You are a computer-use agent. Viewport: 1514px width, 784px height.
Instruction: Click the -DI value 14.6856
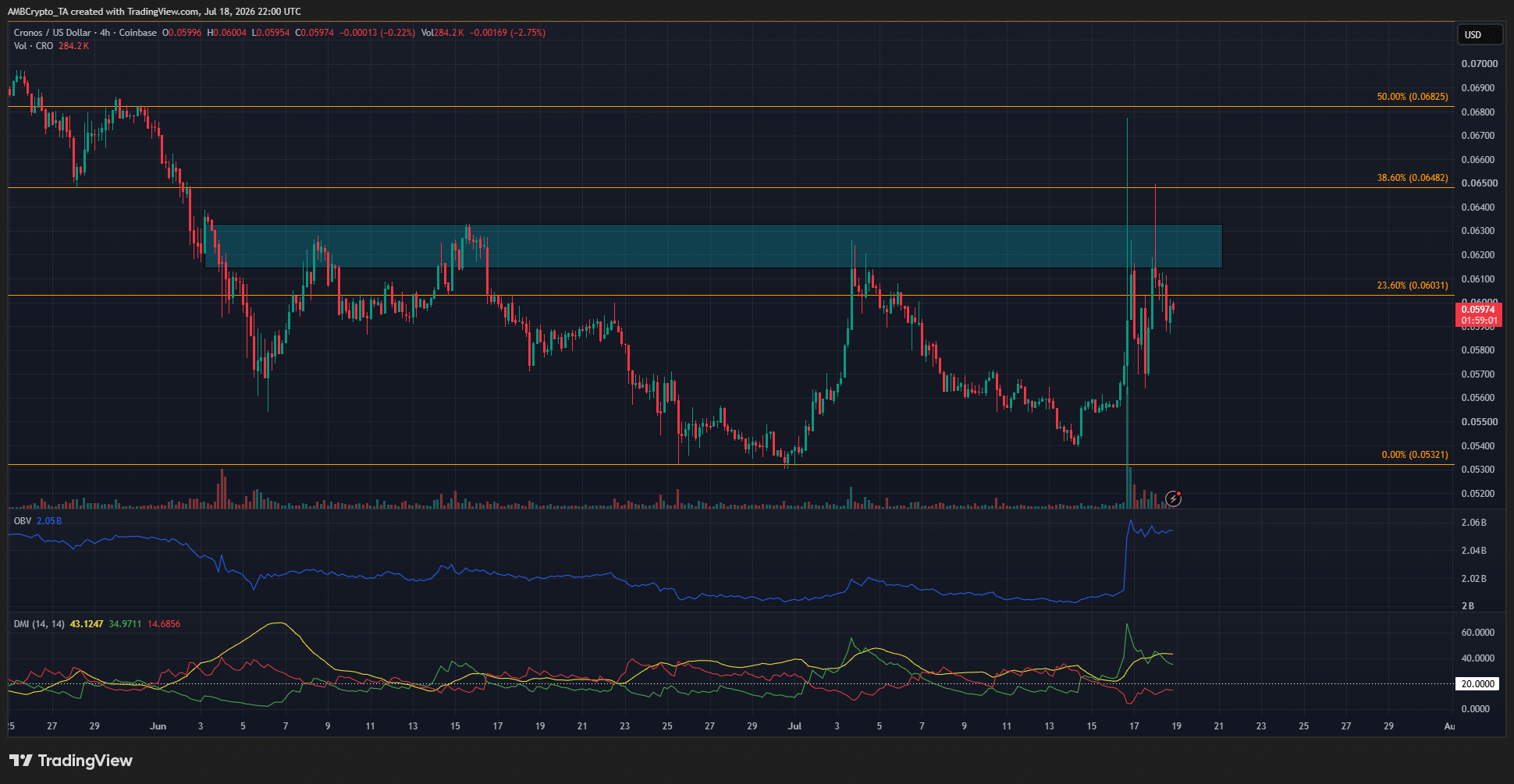[x=164, y=624]
